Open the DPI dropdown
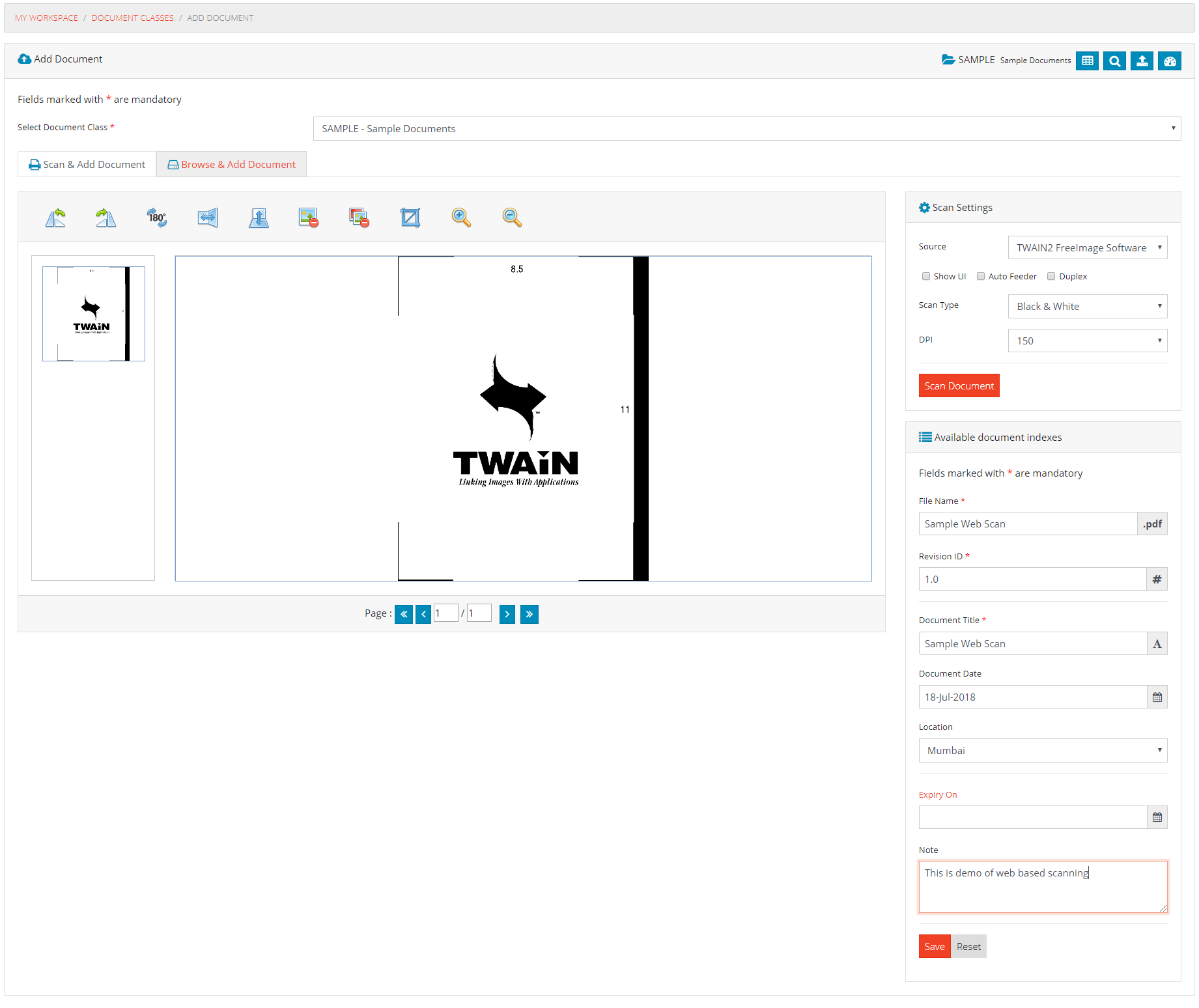This screenshot has height=1008, width=1199. [x=1088, y=341]
